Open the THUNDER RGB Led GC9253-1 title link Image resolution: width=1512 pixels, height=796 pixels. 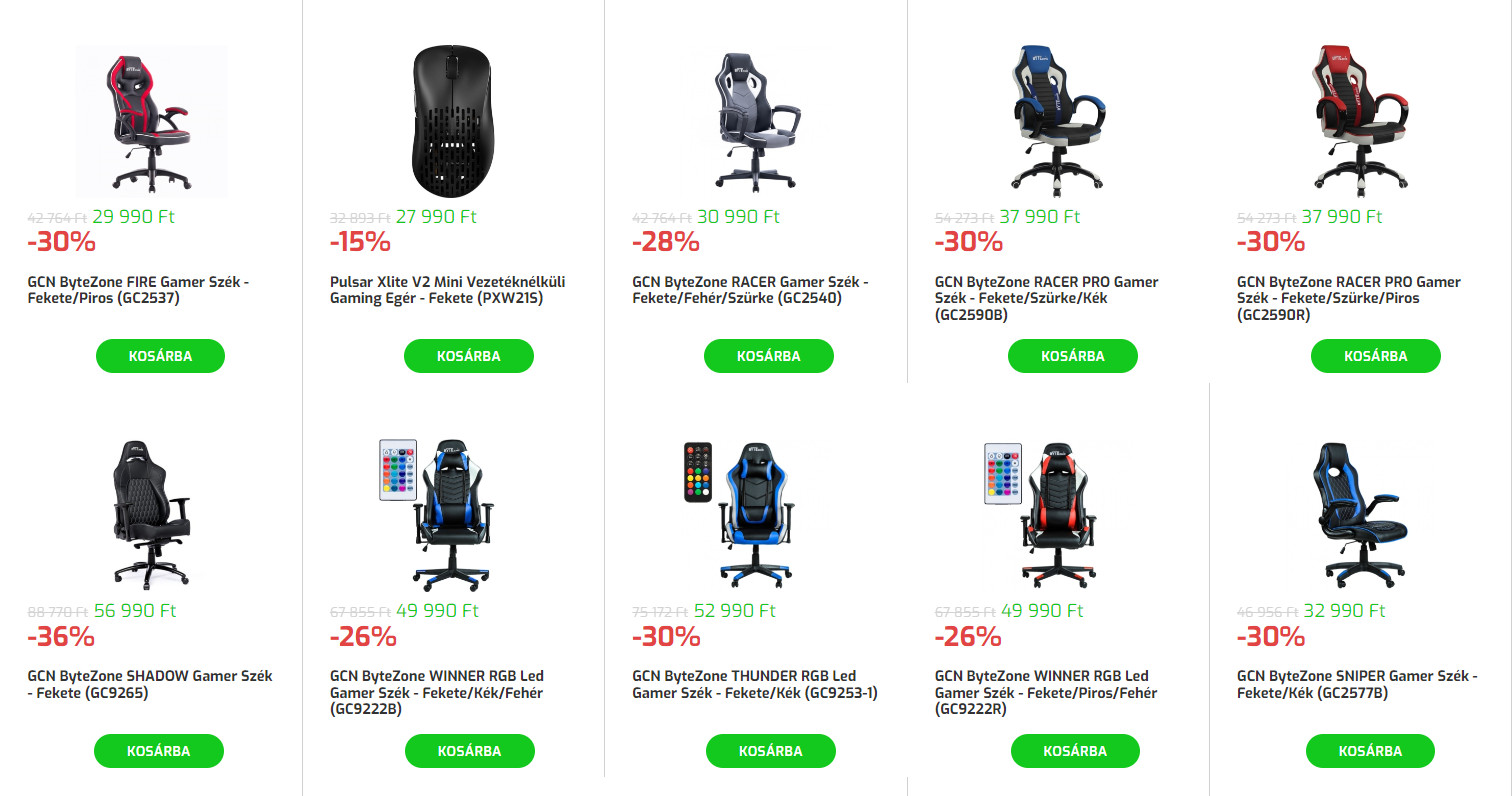[x=755, y=684]
